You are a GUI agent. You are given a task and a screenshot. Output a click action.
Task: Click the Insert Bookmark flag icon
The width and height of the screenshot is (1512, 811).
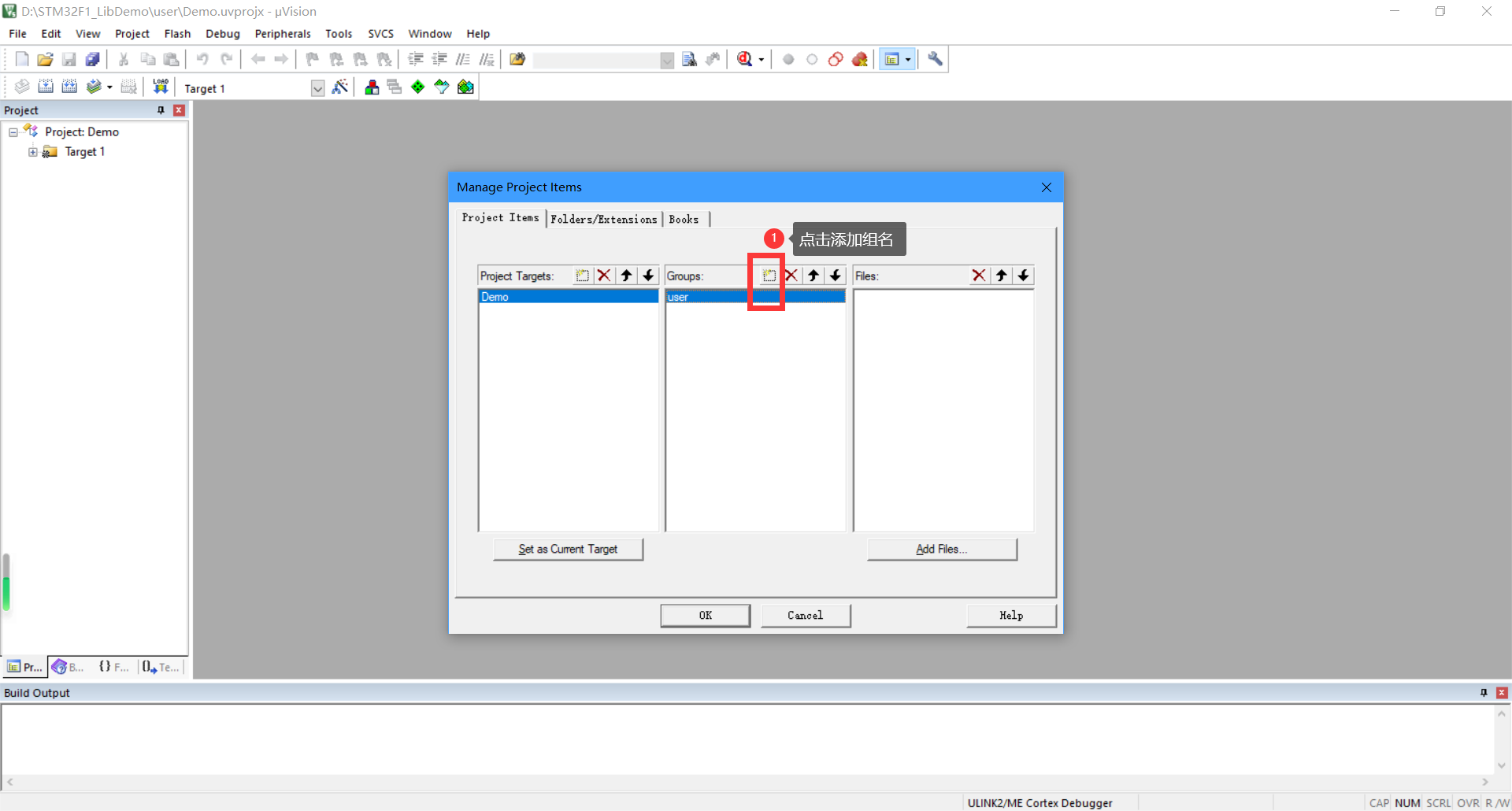coord(313,59)
